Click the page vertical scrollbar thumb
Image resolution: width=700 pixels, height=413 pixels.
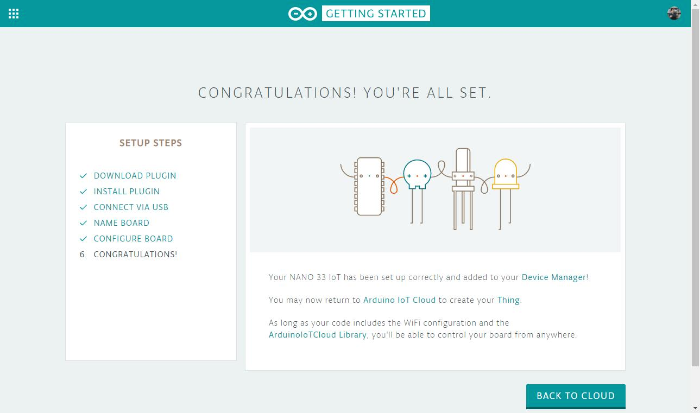(696, 188)
